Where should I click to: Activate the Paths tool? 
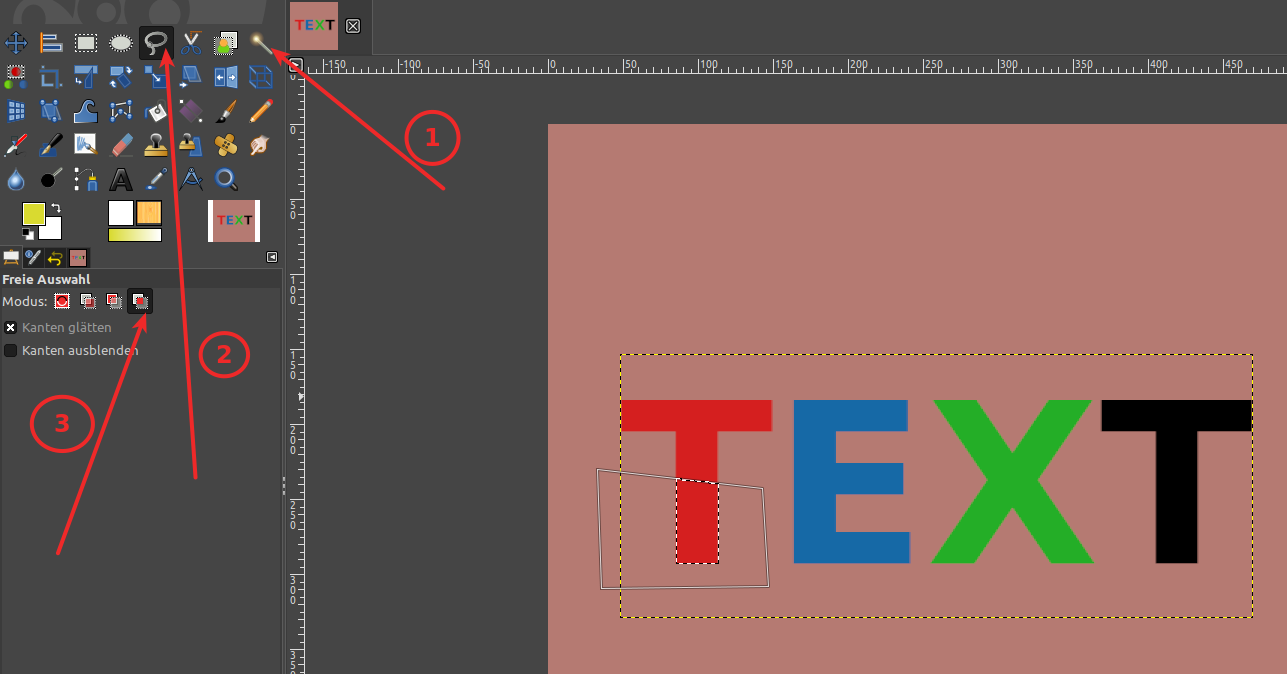coord(86,179)
